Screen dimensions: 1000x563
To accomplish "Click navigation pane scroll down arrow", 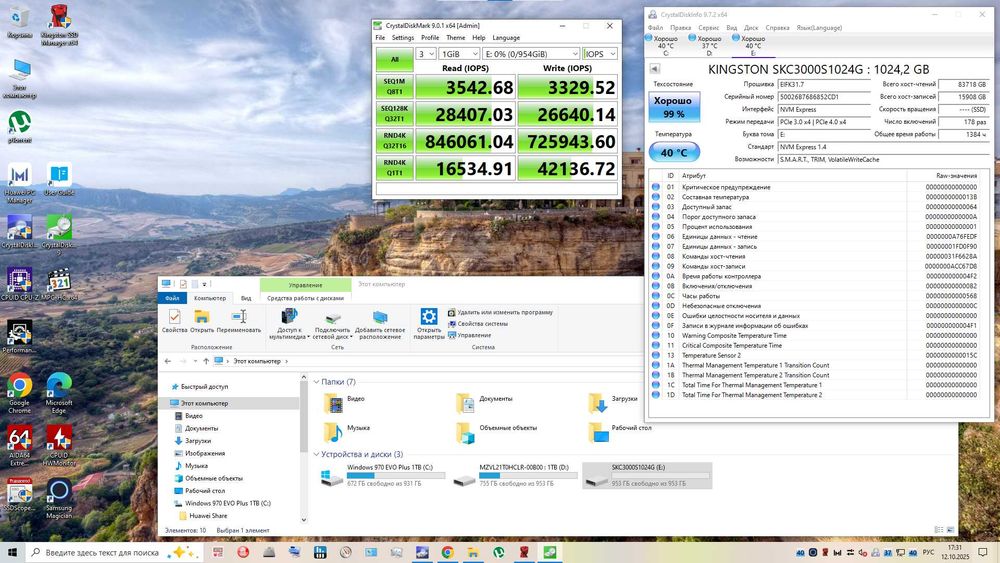I will pyautogui.click(x=304, y=519).
